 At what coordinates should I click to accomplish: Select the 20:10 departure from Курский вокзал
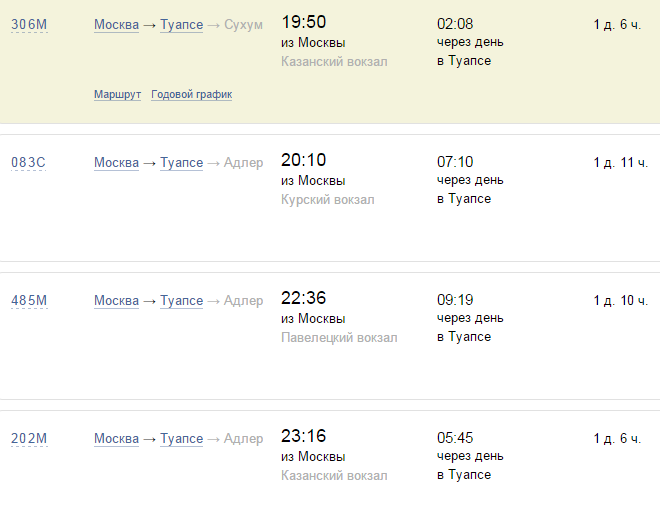coord(304,160)
